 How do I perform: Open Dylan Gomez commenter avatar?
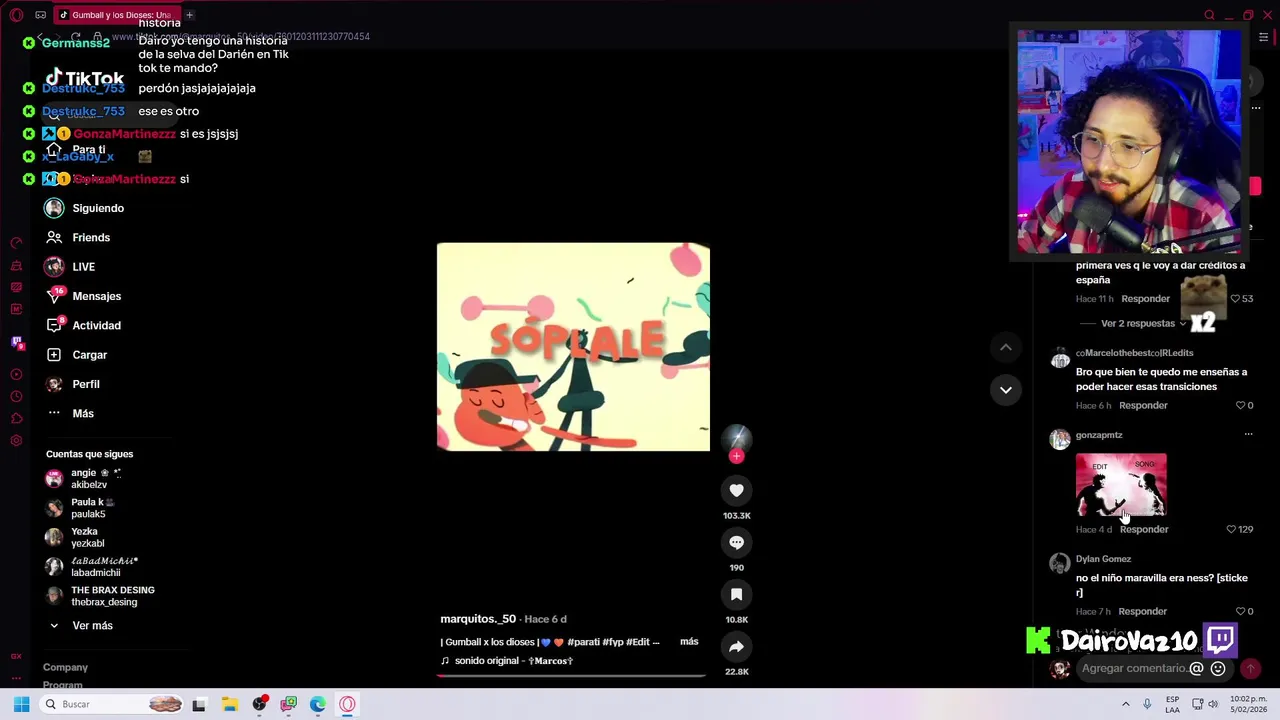coord(1060,564)
